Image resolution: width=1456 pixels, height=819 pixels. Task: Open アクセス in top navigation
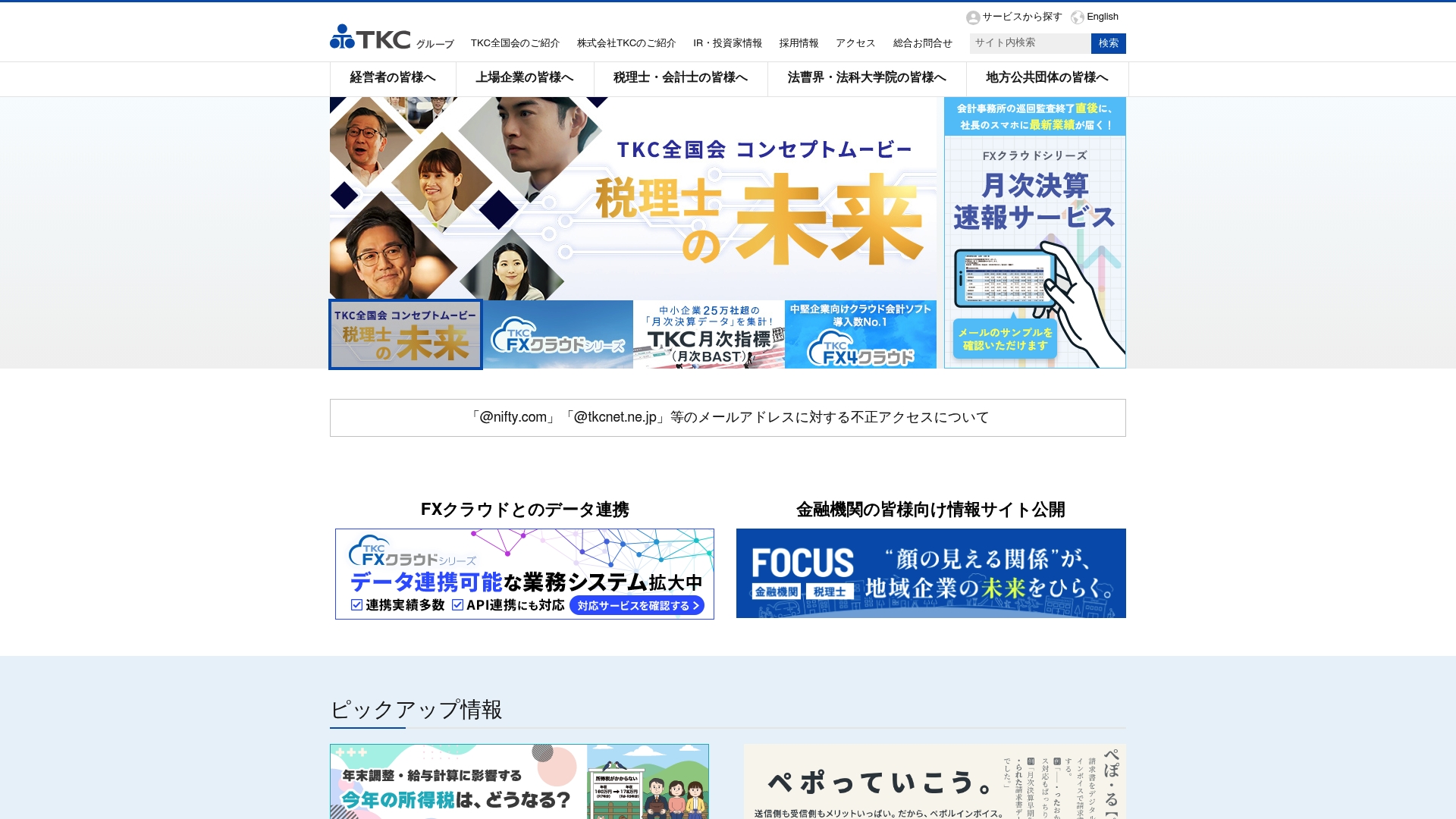pos(855,43)
